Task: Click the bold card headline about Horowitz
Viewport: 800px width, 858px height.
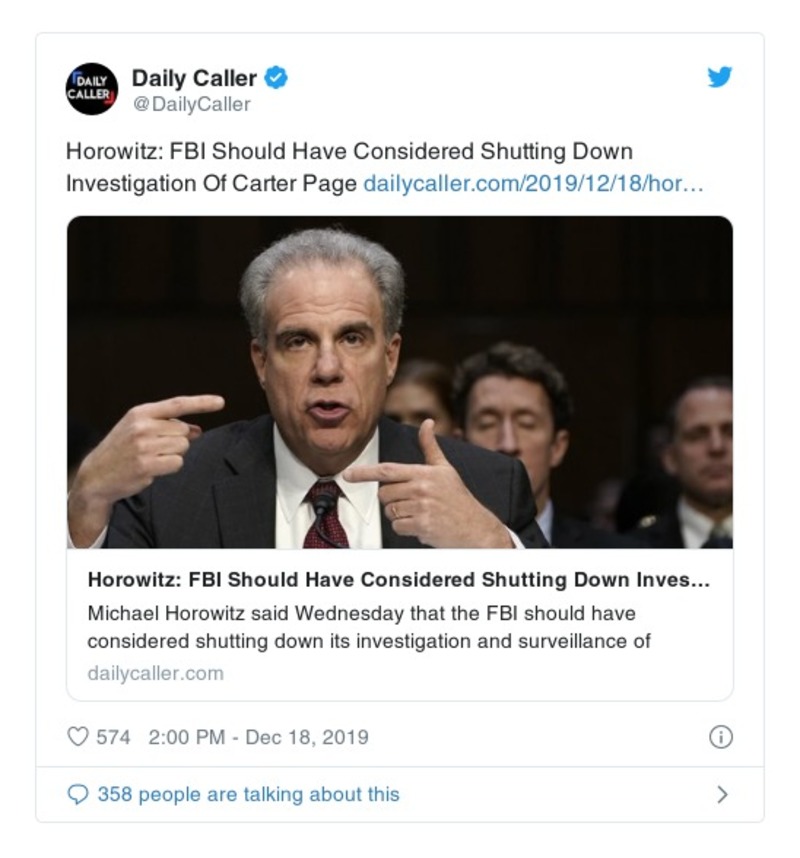Action: [398, 581]
